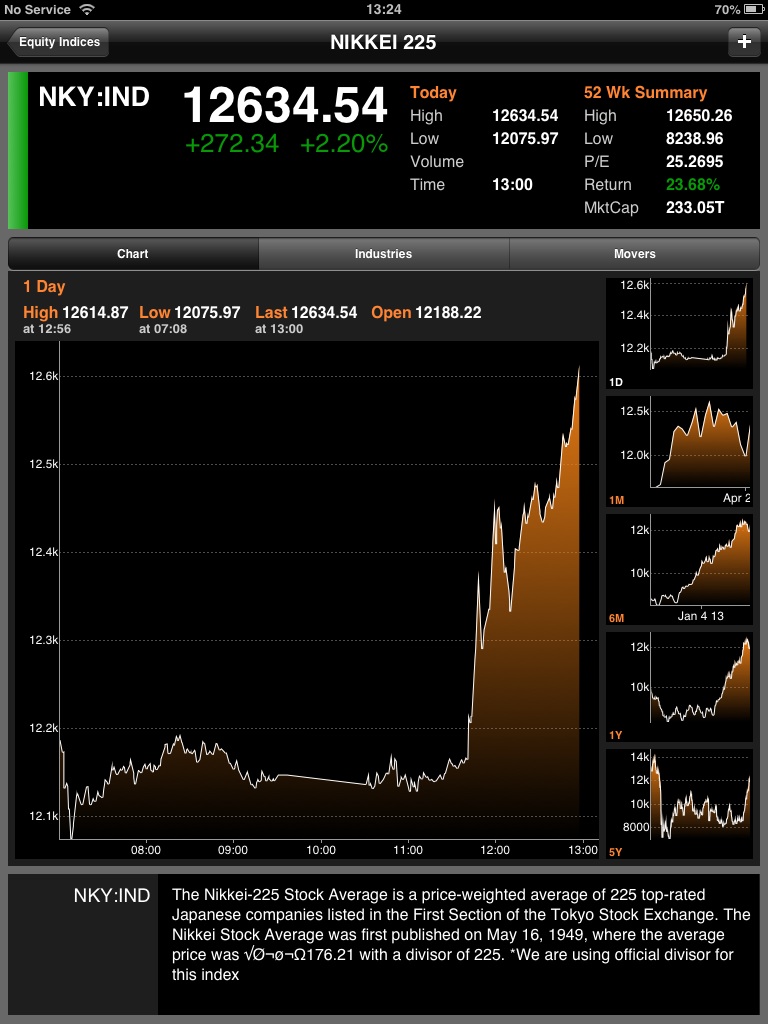The image size is (768, 1024).
Task: Tap today's Low value 12075.97
Action: pos(525,138)
